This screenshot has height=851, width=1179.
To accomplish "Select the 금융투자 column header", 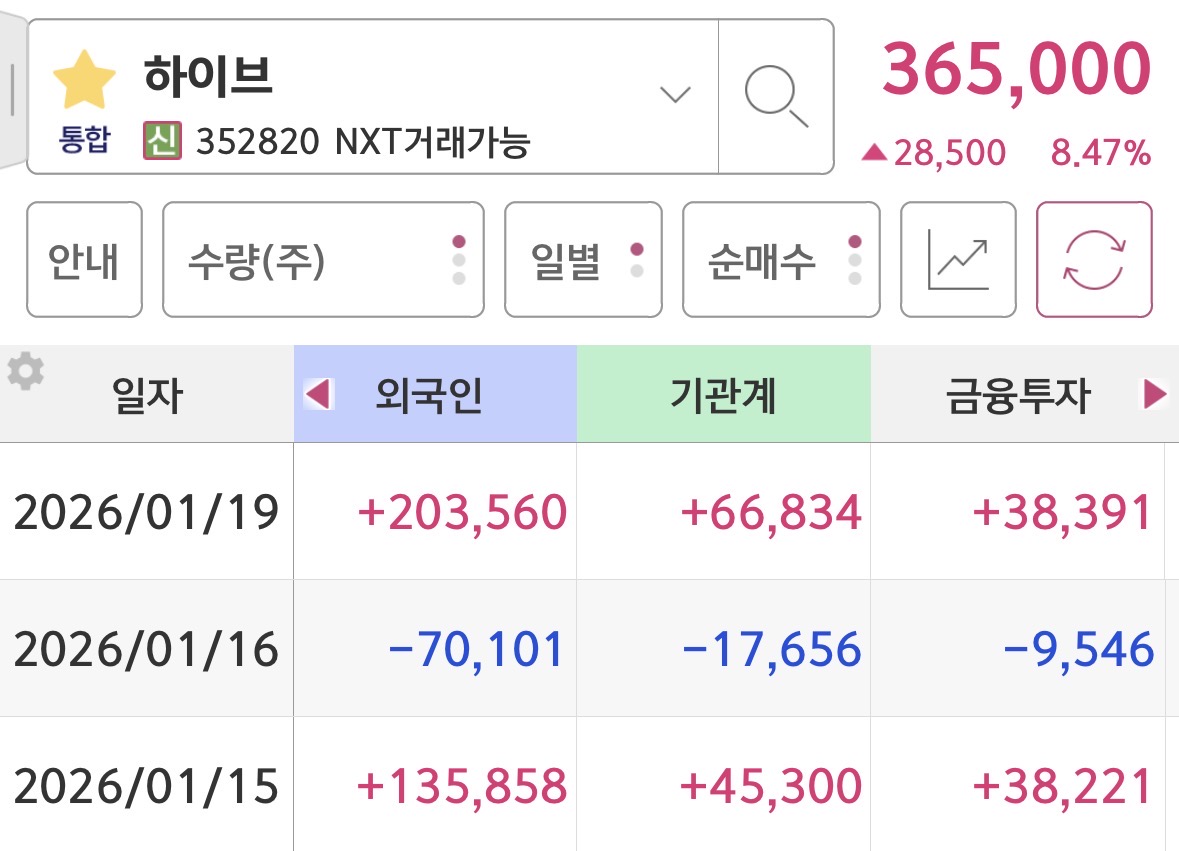I will click(x=1017, y=396).
